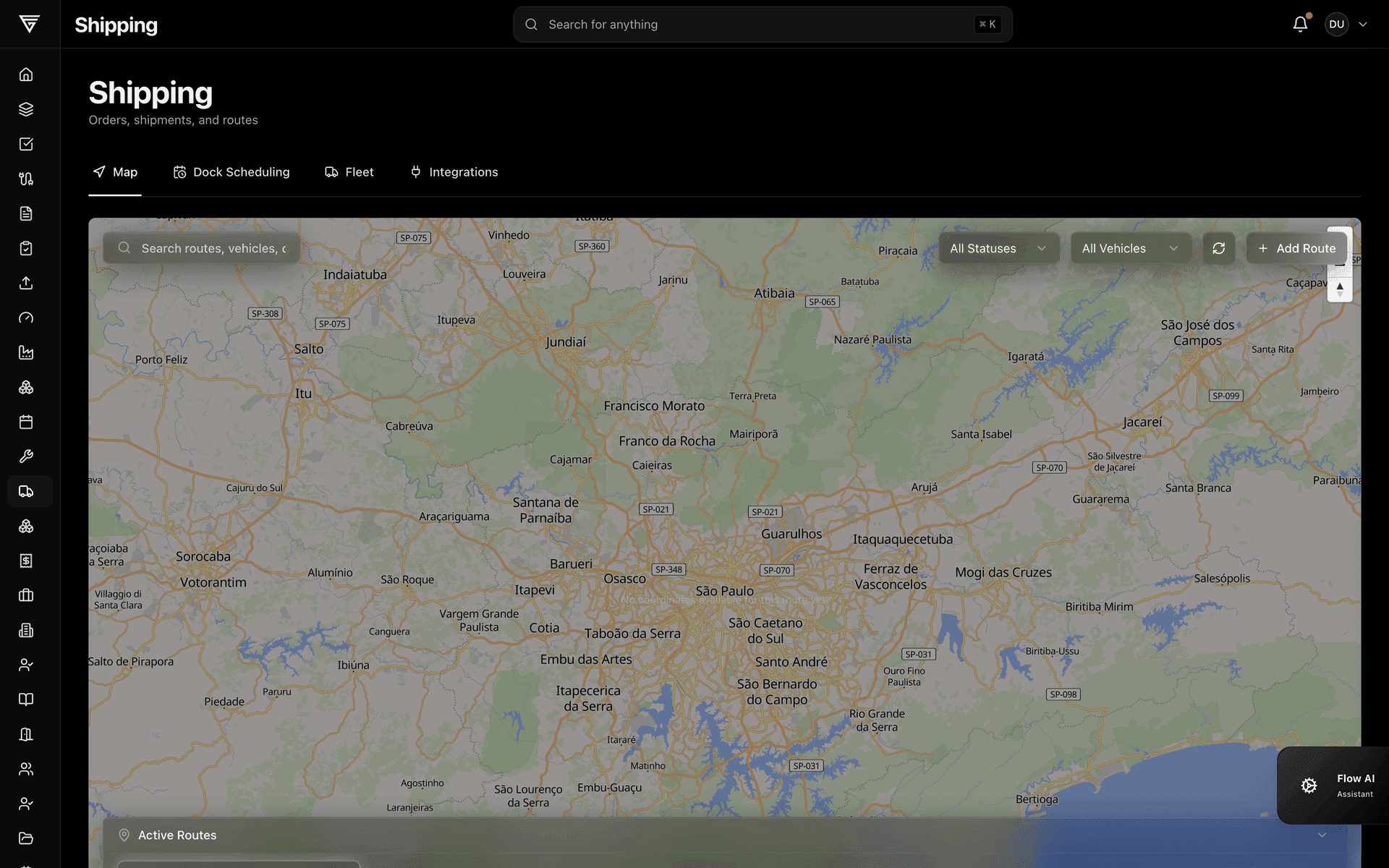Click the refresh routes icon button
Image resolution: width=1389 pixels, height=868 pixels.
pos(1219,248)
